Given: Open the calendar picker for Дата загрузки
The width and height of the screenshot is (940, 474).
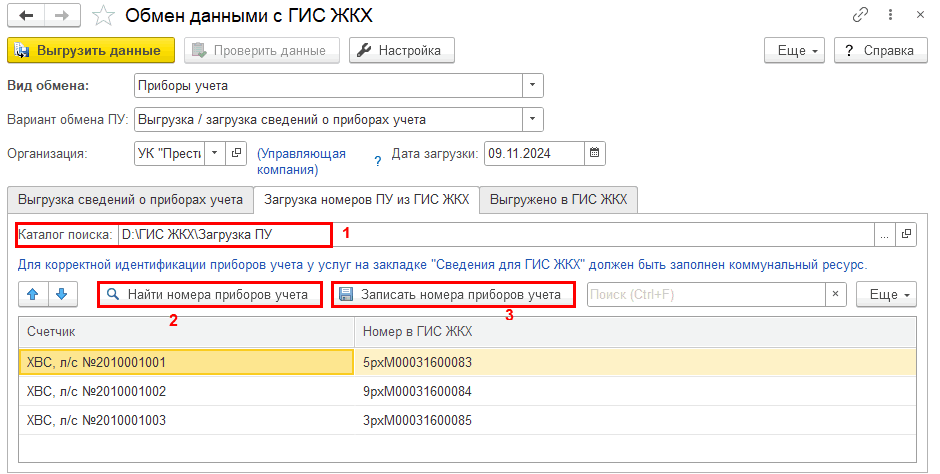Looking at the screenshot, I should pos(594,153).
